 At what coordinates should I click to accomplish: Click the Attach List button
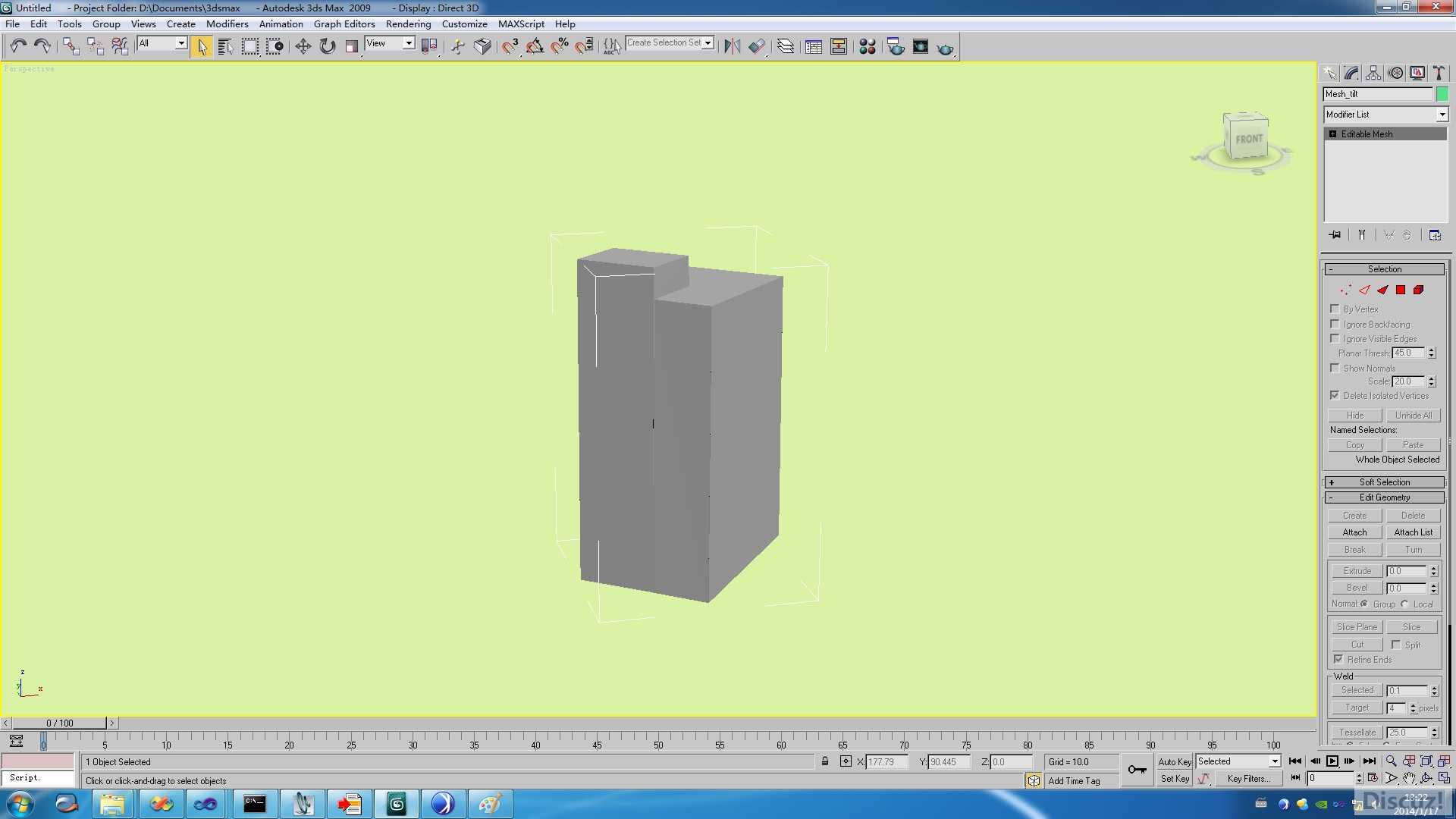(1414, 532)
